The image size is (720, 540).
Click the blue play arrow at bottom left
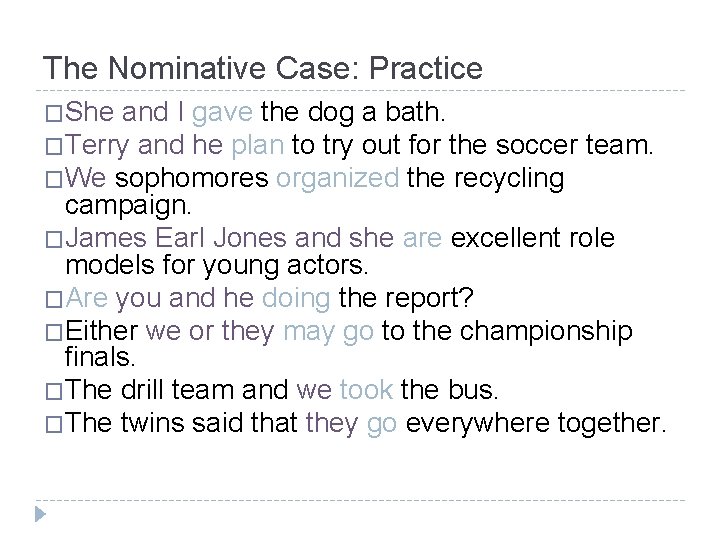click(x=40, y=514)
